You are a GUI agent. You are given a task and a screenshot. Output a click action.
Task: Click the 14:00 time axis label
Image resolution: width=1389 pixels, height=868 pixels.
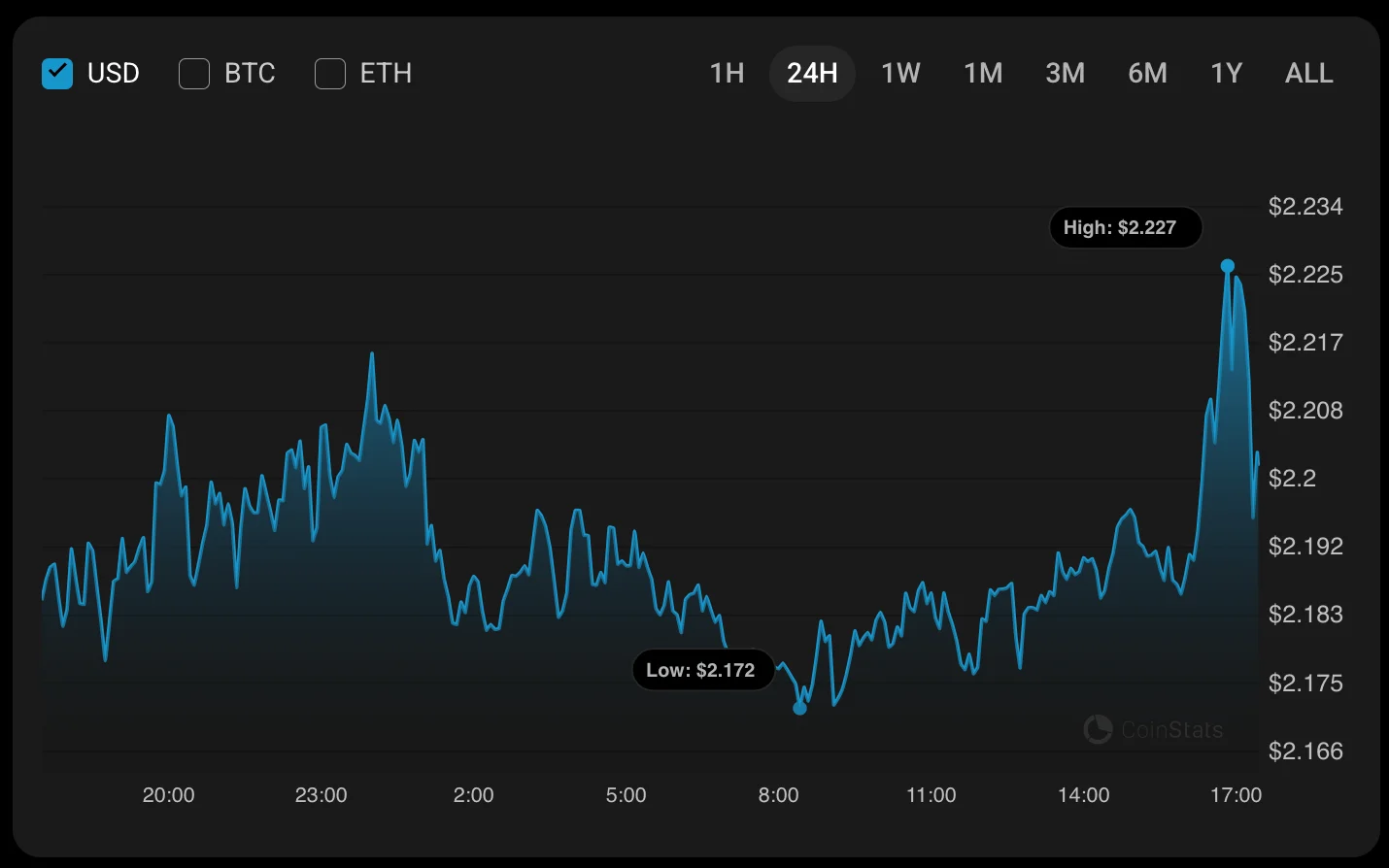[x=1084, y=795]
